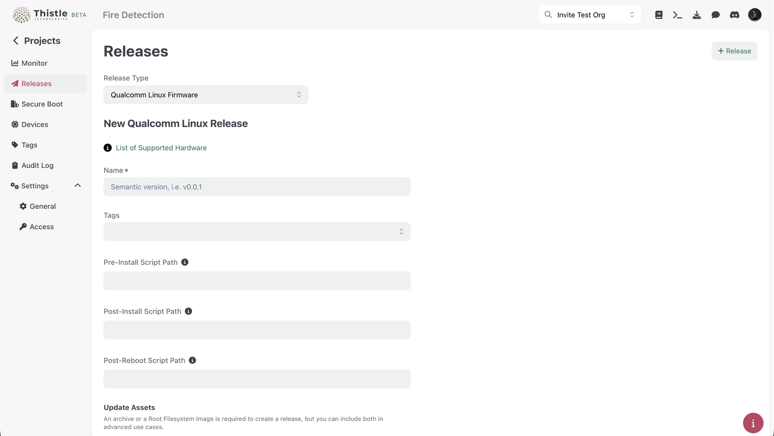Collapse the Settings section in sidebar
The height and width of the screenshot is (436, 774).
tap(77, 186)
